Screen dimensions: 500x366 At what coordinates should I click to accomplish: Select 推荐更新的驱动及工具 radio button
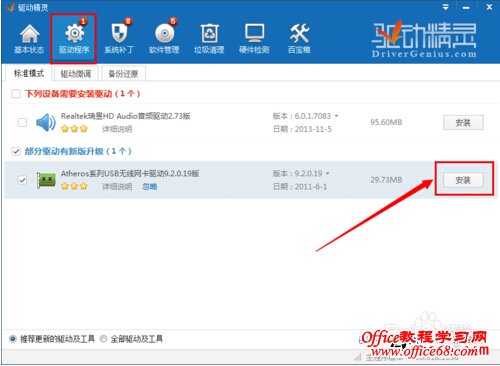[x=13, y=339]
